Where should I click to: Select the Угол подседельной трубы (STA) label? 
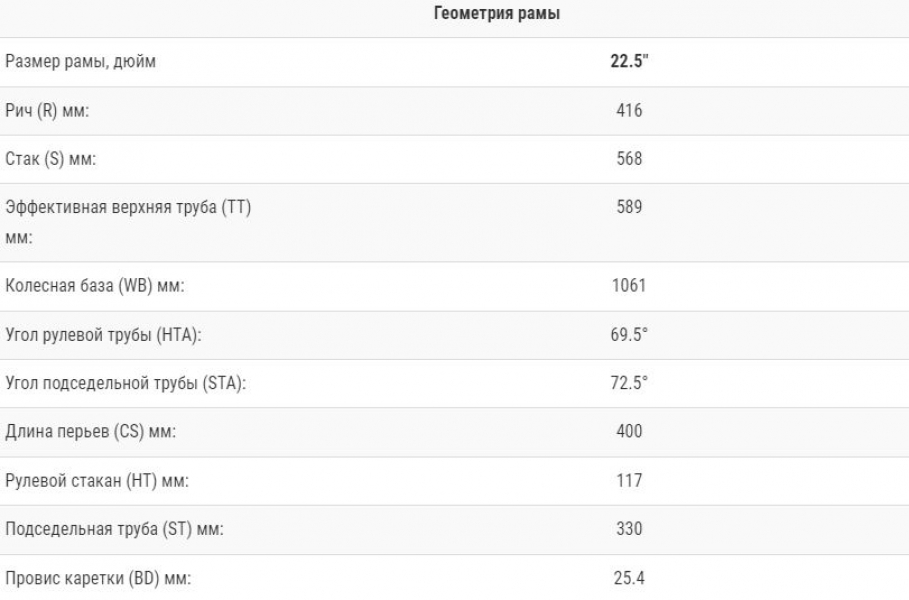126,383
